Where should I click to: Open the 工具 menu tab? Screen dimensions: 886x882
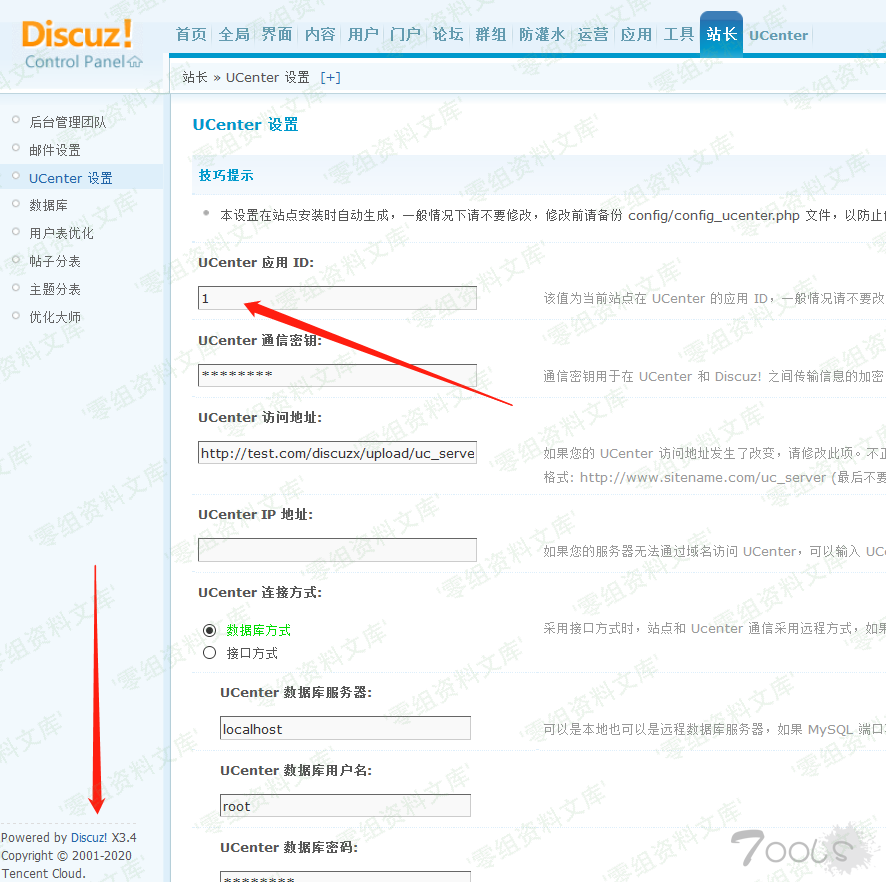pos(679,34)
